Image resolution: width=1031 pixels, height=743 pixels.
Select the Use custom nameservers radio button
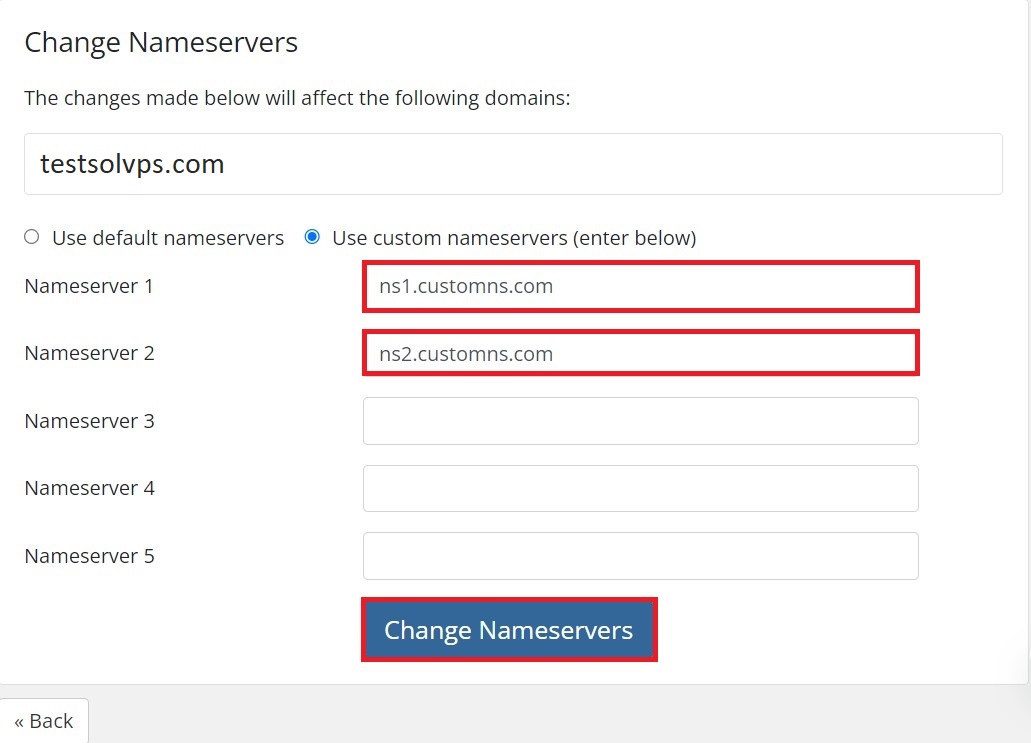pos(312,237)
